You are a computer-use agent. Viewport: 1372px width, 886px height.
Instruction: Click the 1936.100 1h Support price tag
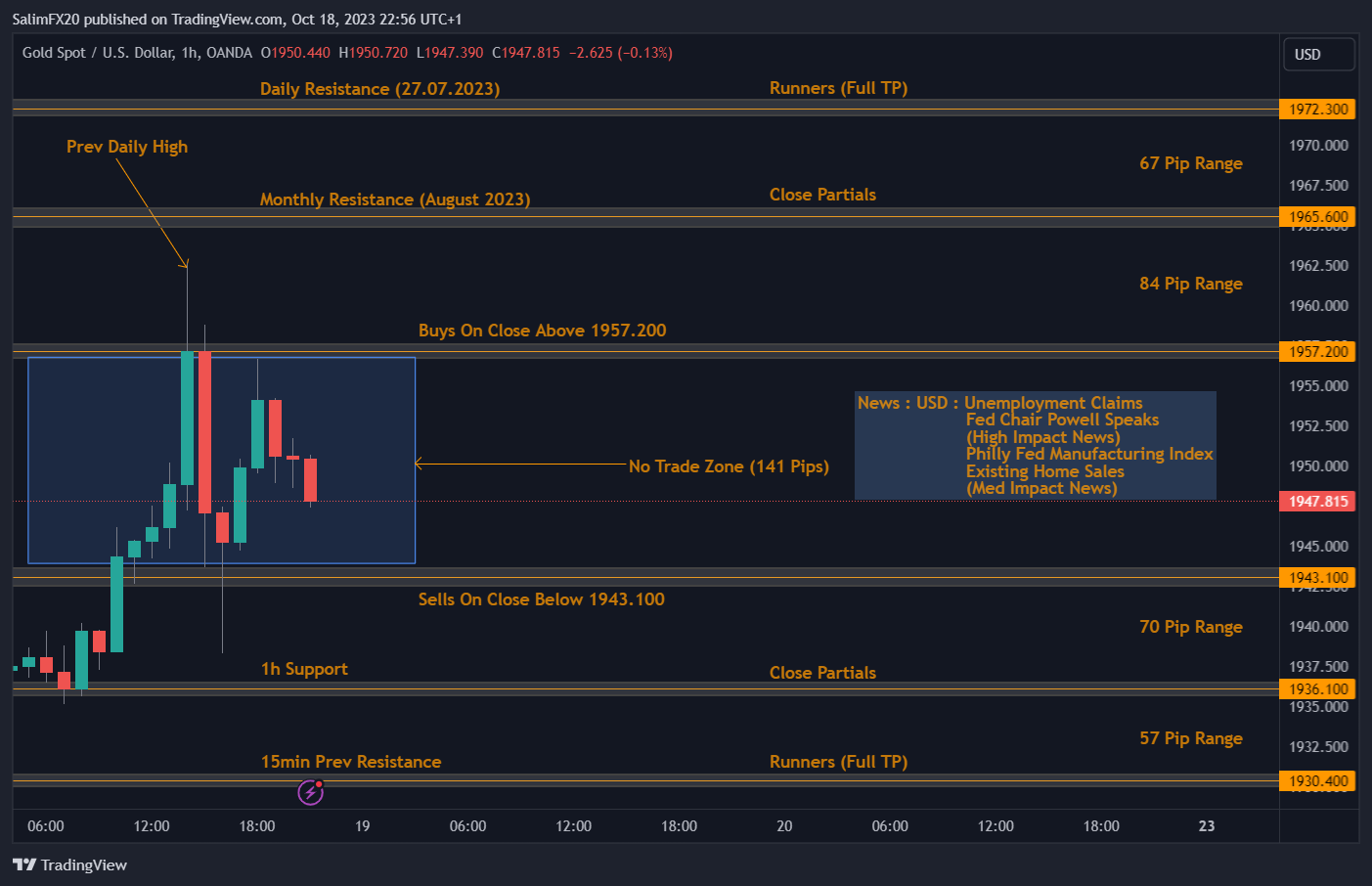1317,688
